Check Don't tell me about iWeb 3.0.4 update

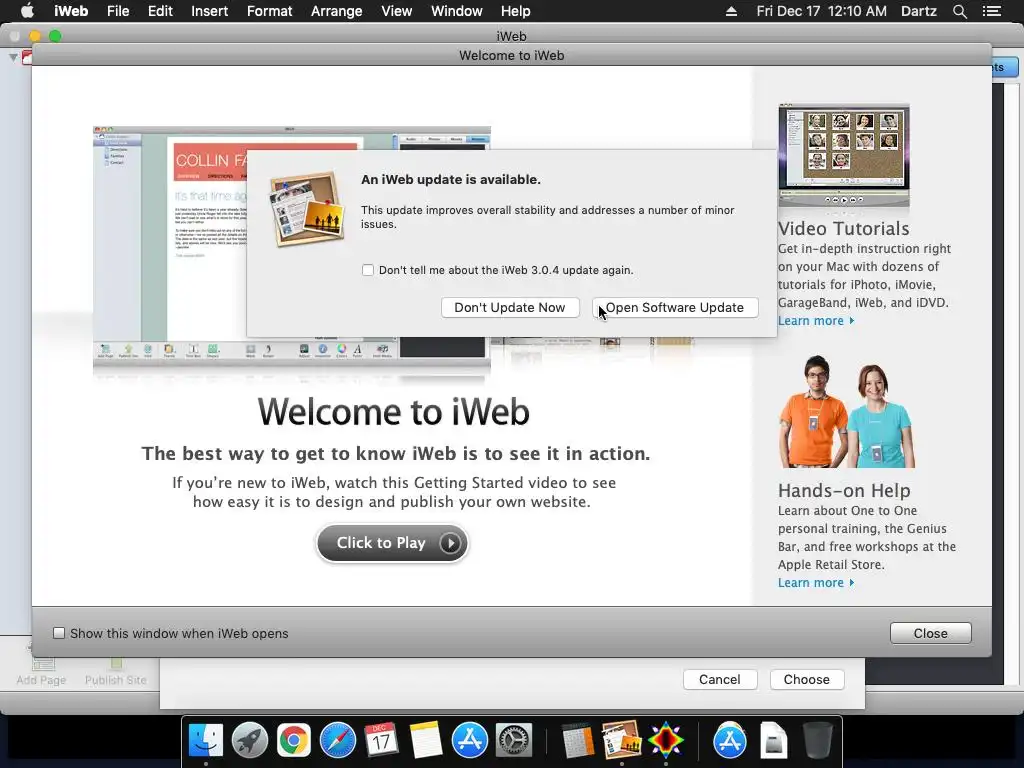pyautogui.click(x=368, y=270)
